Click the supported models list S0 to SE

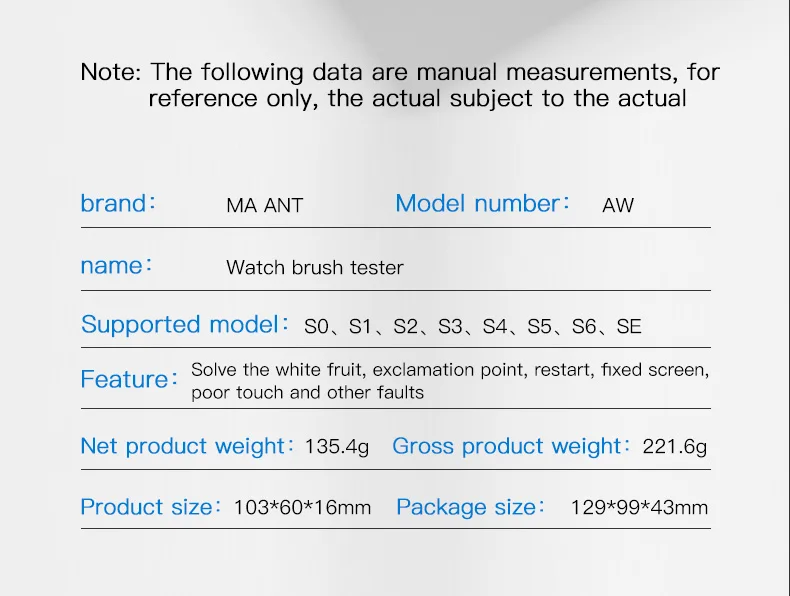point(473,327)
